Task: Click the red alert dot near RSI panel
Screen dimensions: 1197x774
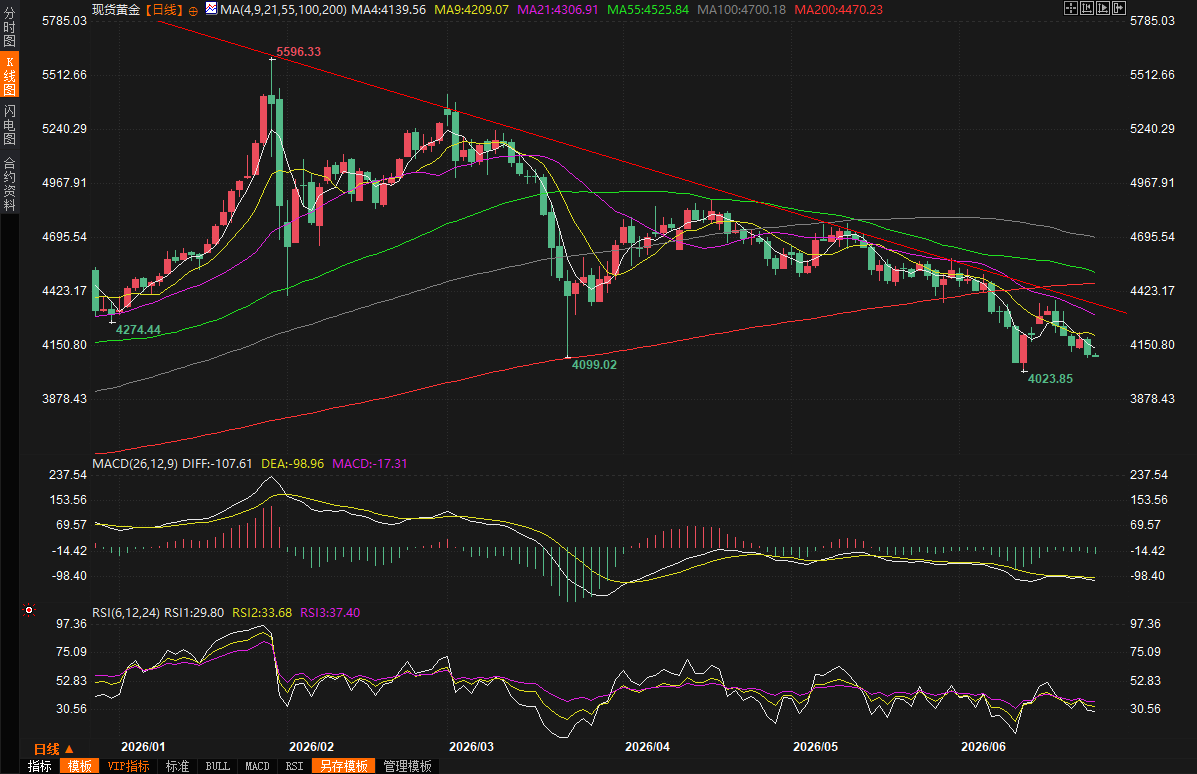Action: pos(29,610)
